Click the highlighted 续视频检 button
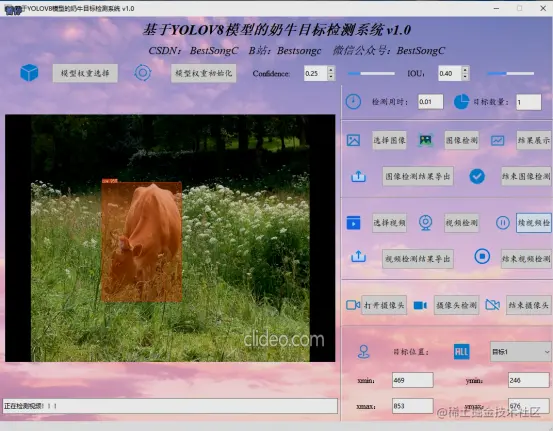554x432 pixels. (534, 223)
